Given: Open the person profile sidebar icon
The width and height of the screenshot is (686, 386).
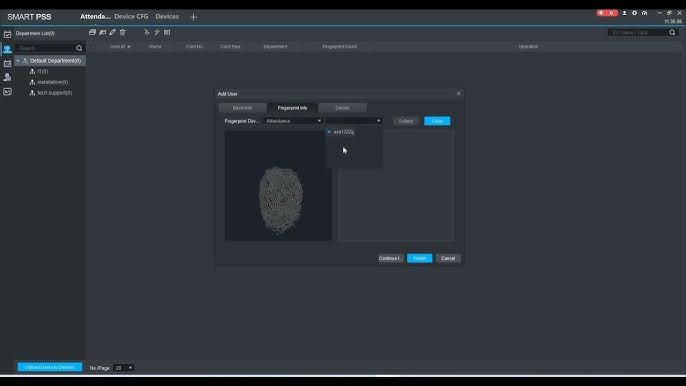Looking at the screenshot, I should (7, 77).
